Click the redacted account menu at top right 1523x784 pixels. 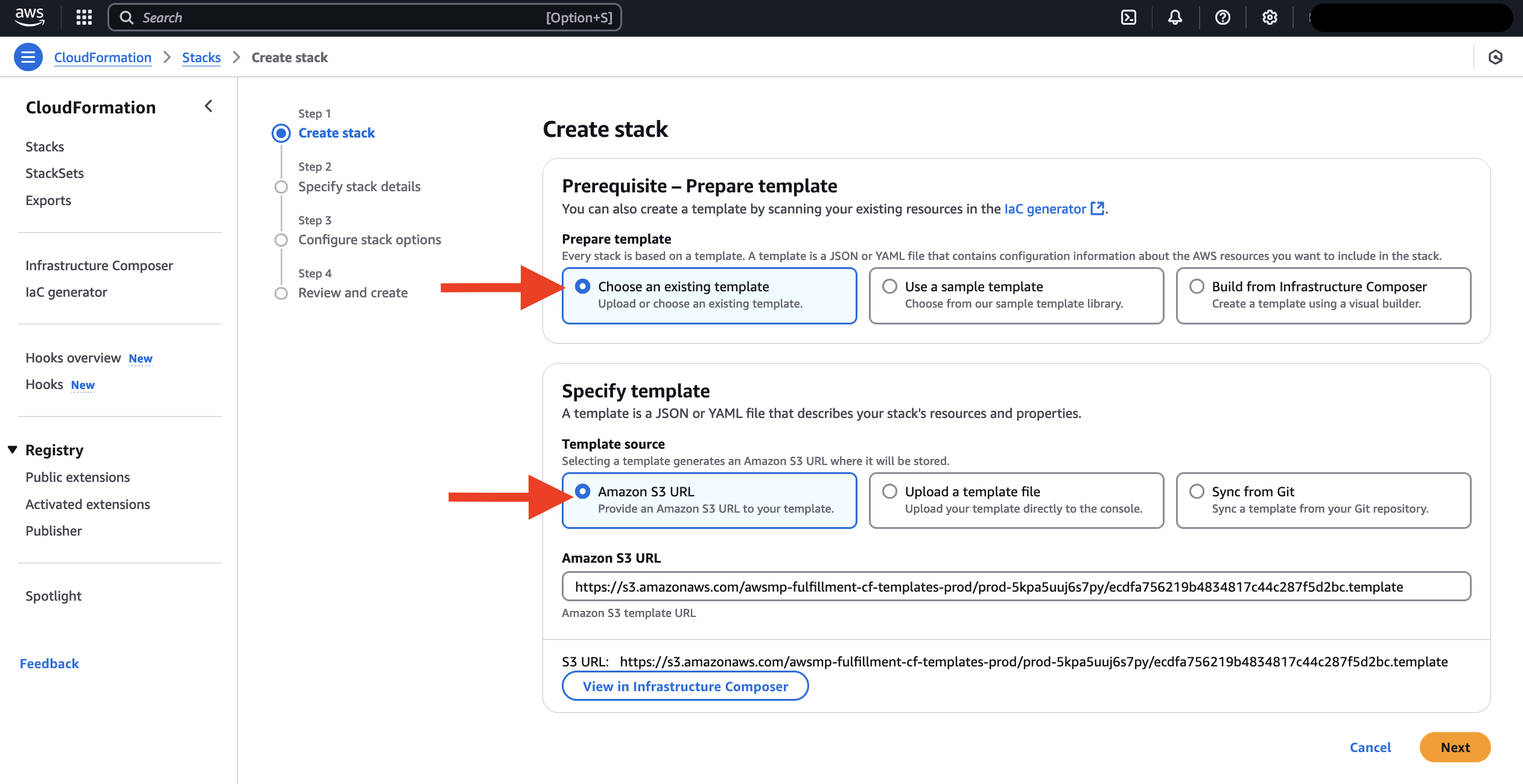pos(1411,17)
